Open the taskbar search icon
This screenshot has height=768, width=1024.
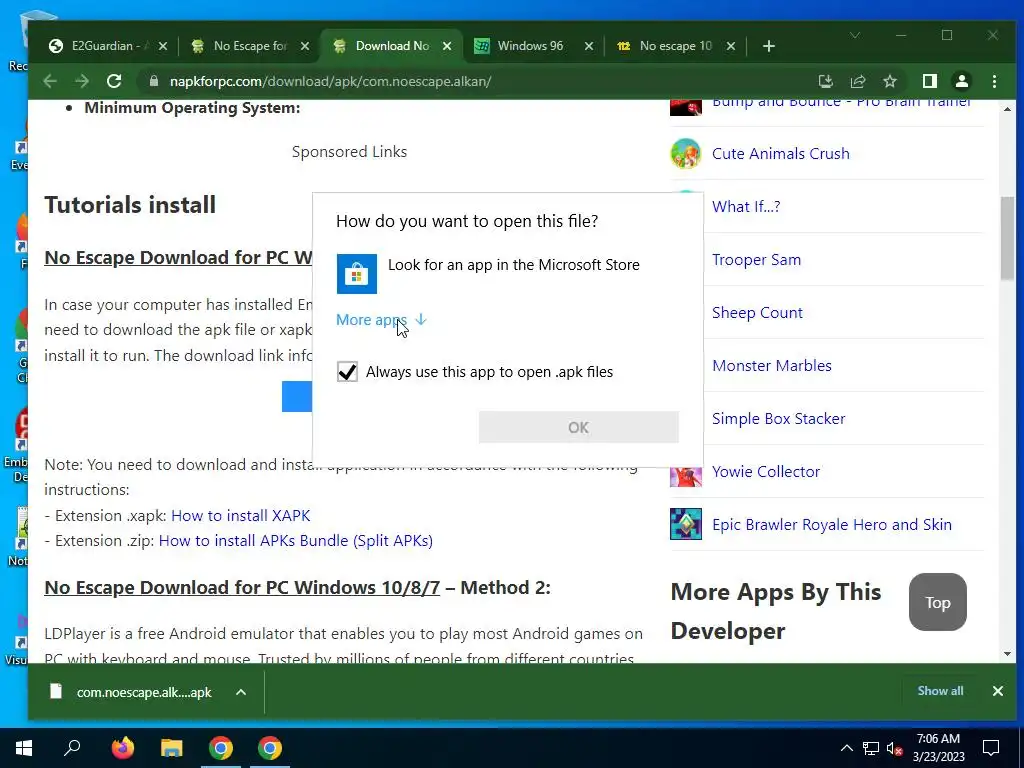coord(72,748)
